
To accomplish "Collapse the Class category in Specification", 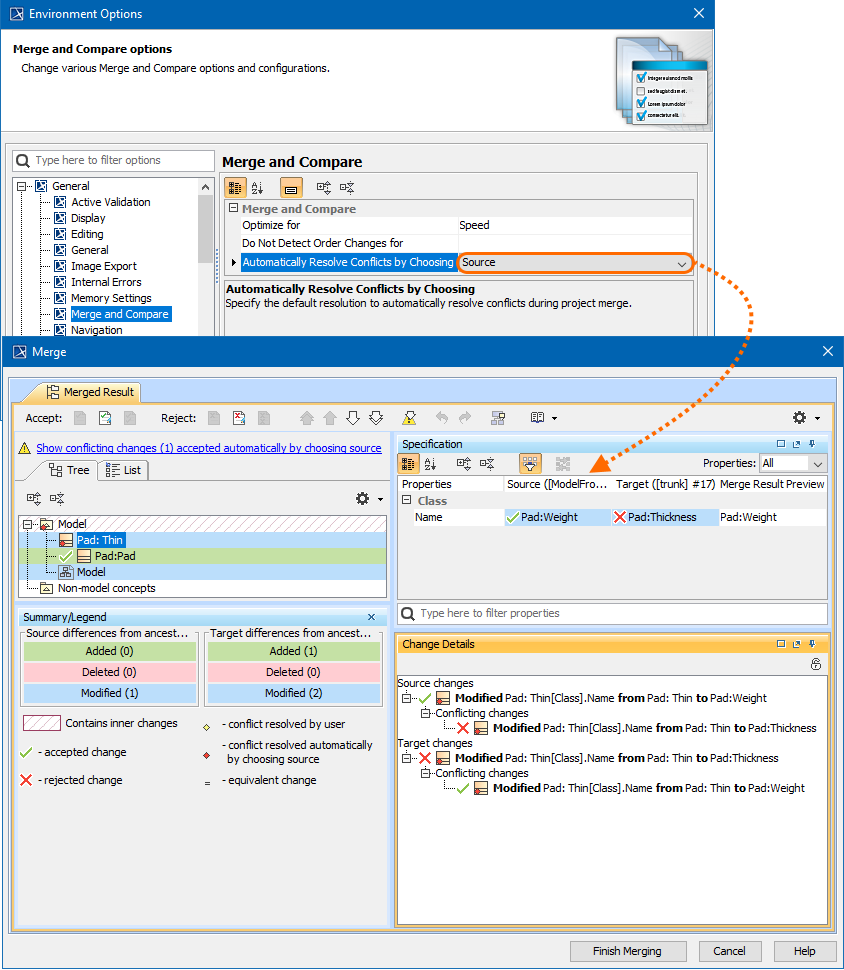I will [407, 501].
